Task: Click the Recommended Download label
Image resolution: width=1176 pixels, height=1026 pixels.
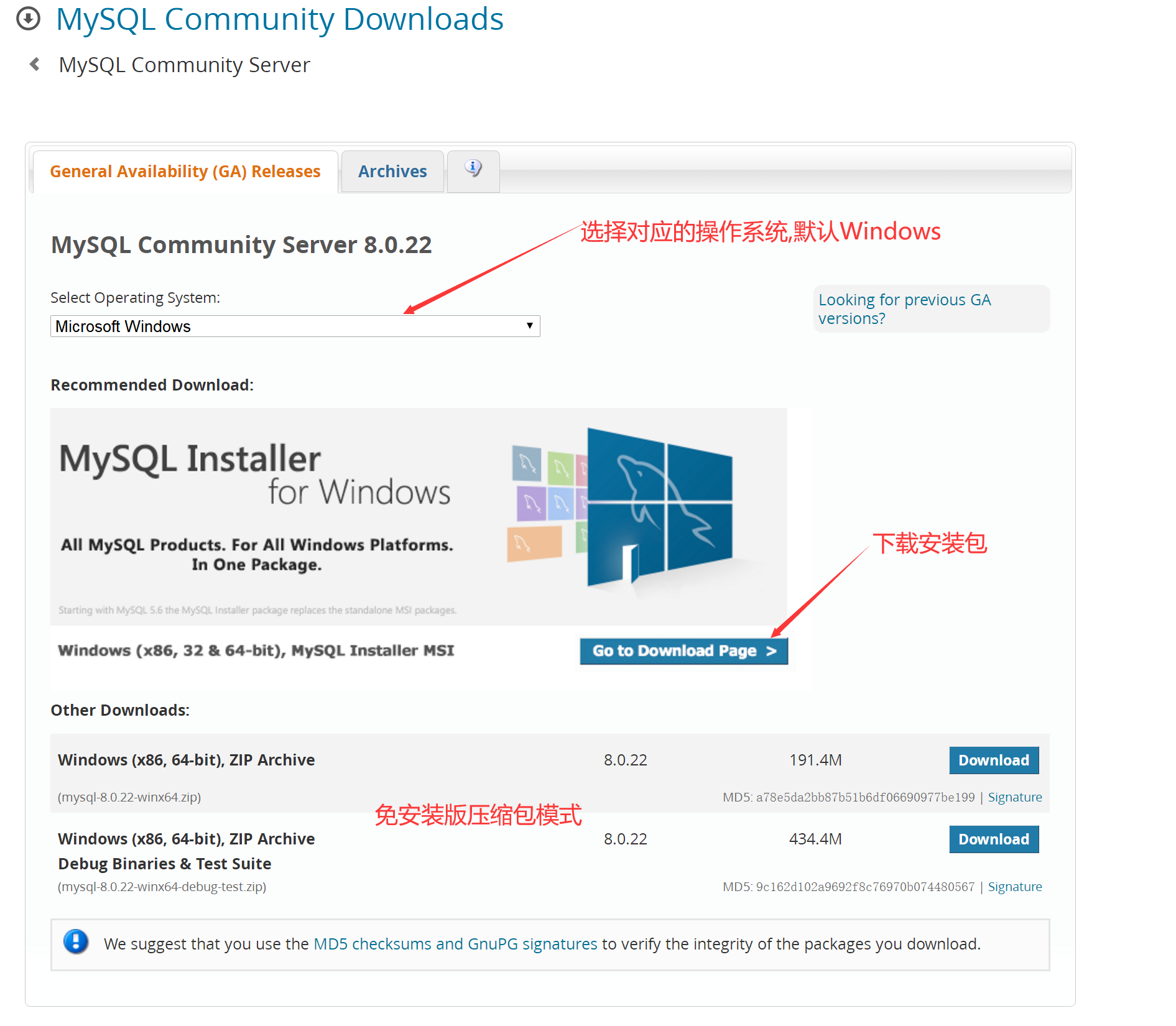Action: tap(152, 385)
